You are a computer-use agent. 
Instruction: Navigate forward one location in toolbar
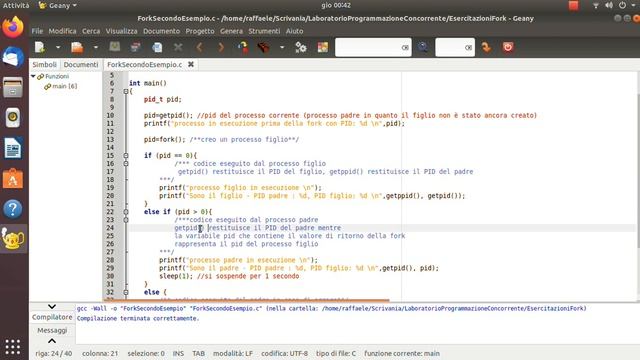(x=221, y=47)
